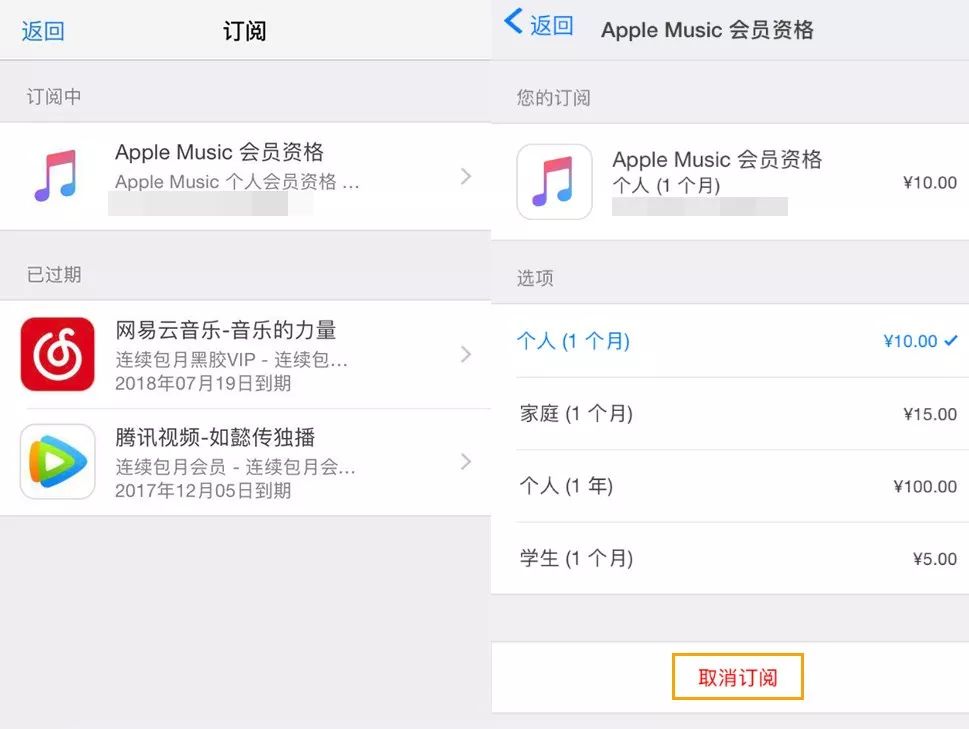Open the 网易云音乐-音乐的力量 expired entry

245,355
